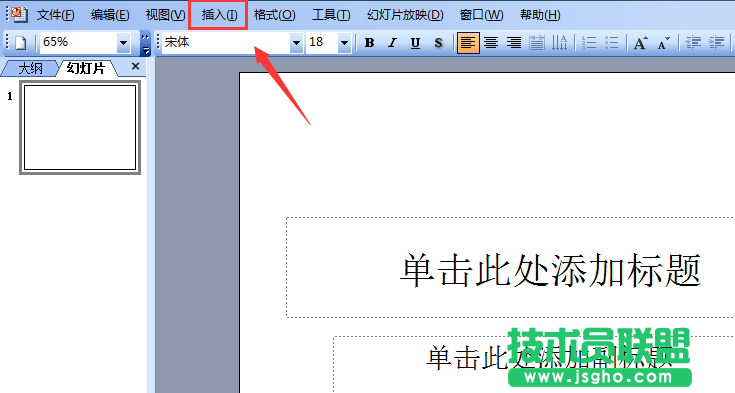
Task: Close the slides pane
Action: 135,67
